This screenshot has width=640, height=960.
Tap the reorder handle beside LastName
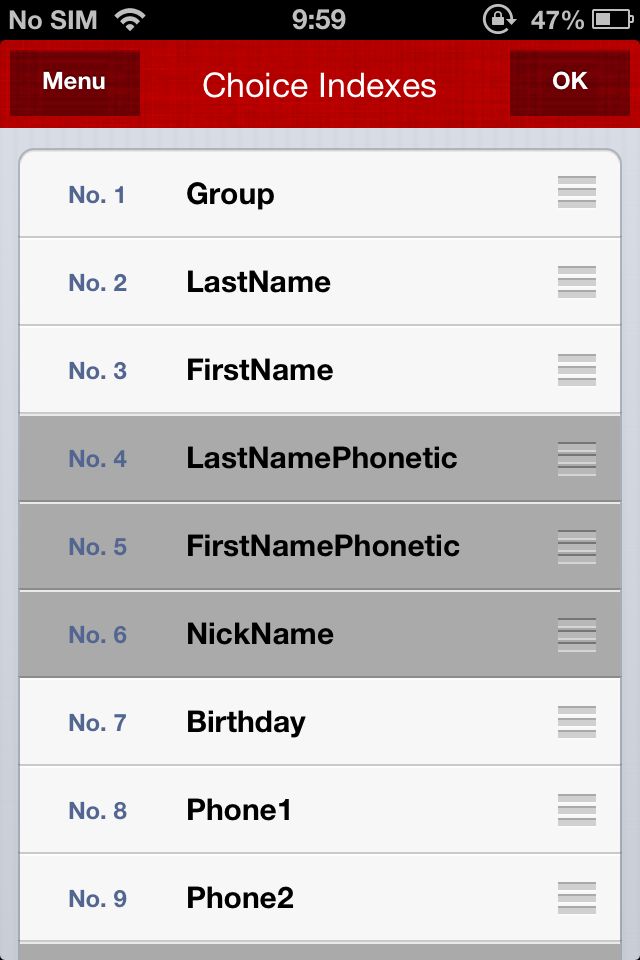[576, 282]
